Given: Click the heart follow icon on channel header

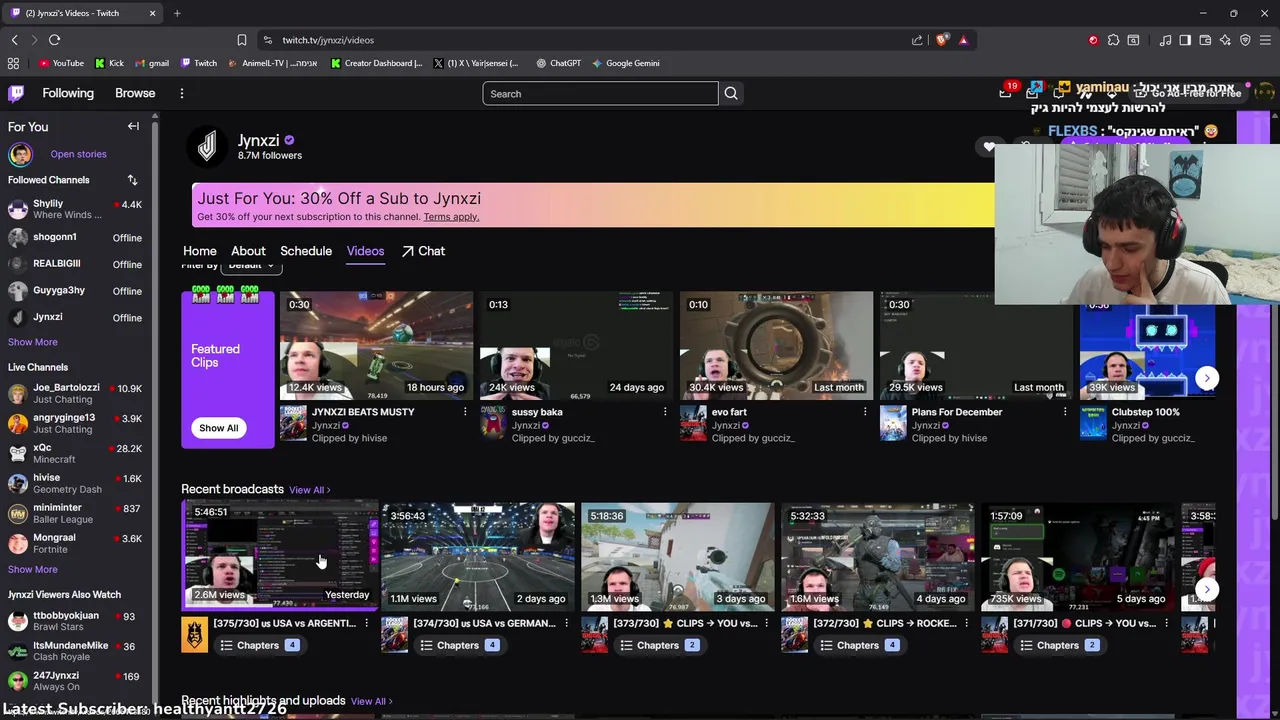Looking at the screenshot, I should [989, 147].
